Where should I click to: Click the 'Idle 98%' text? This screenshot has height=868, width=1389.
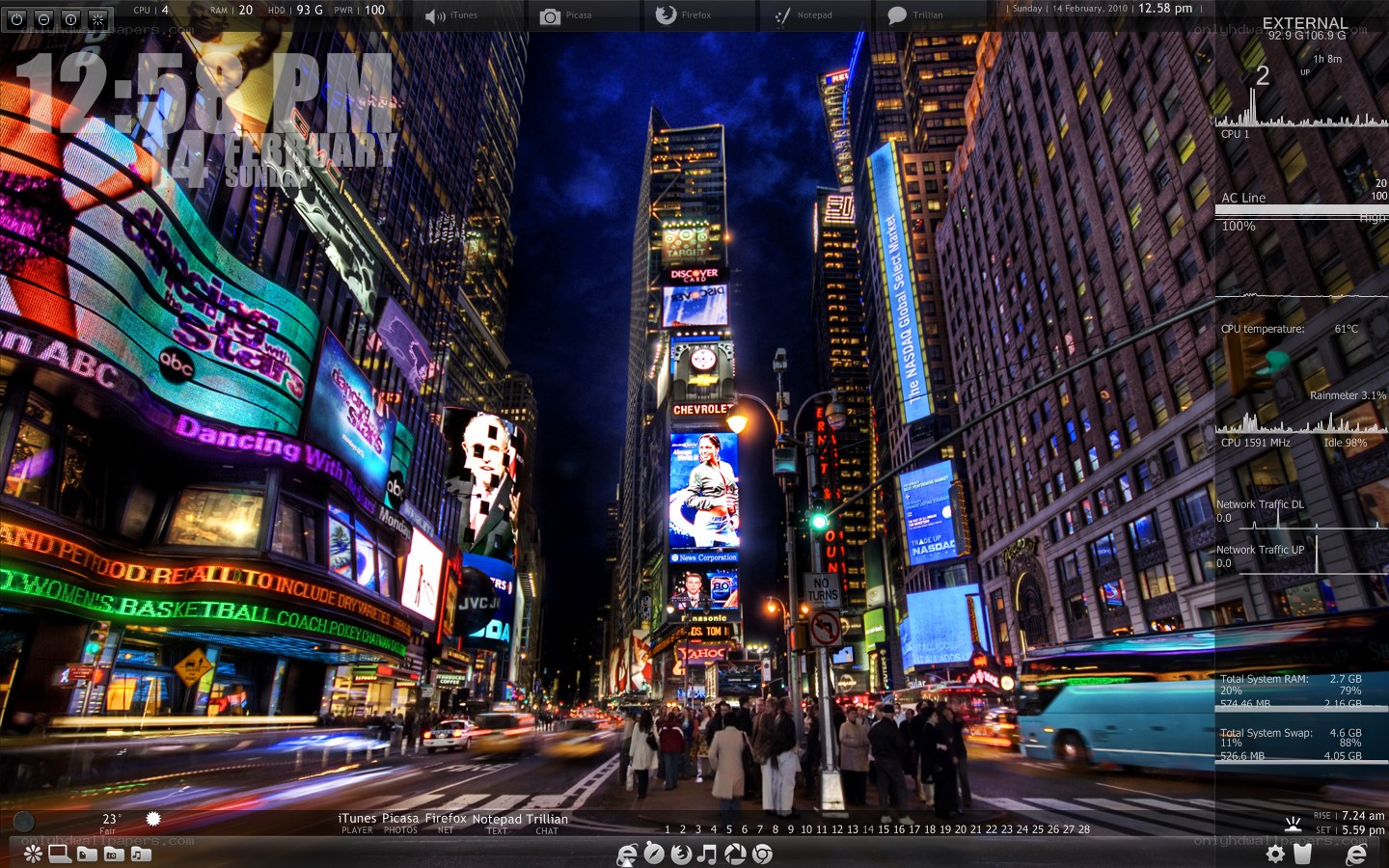coord(1345,443)
